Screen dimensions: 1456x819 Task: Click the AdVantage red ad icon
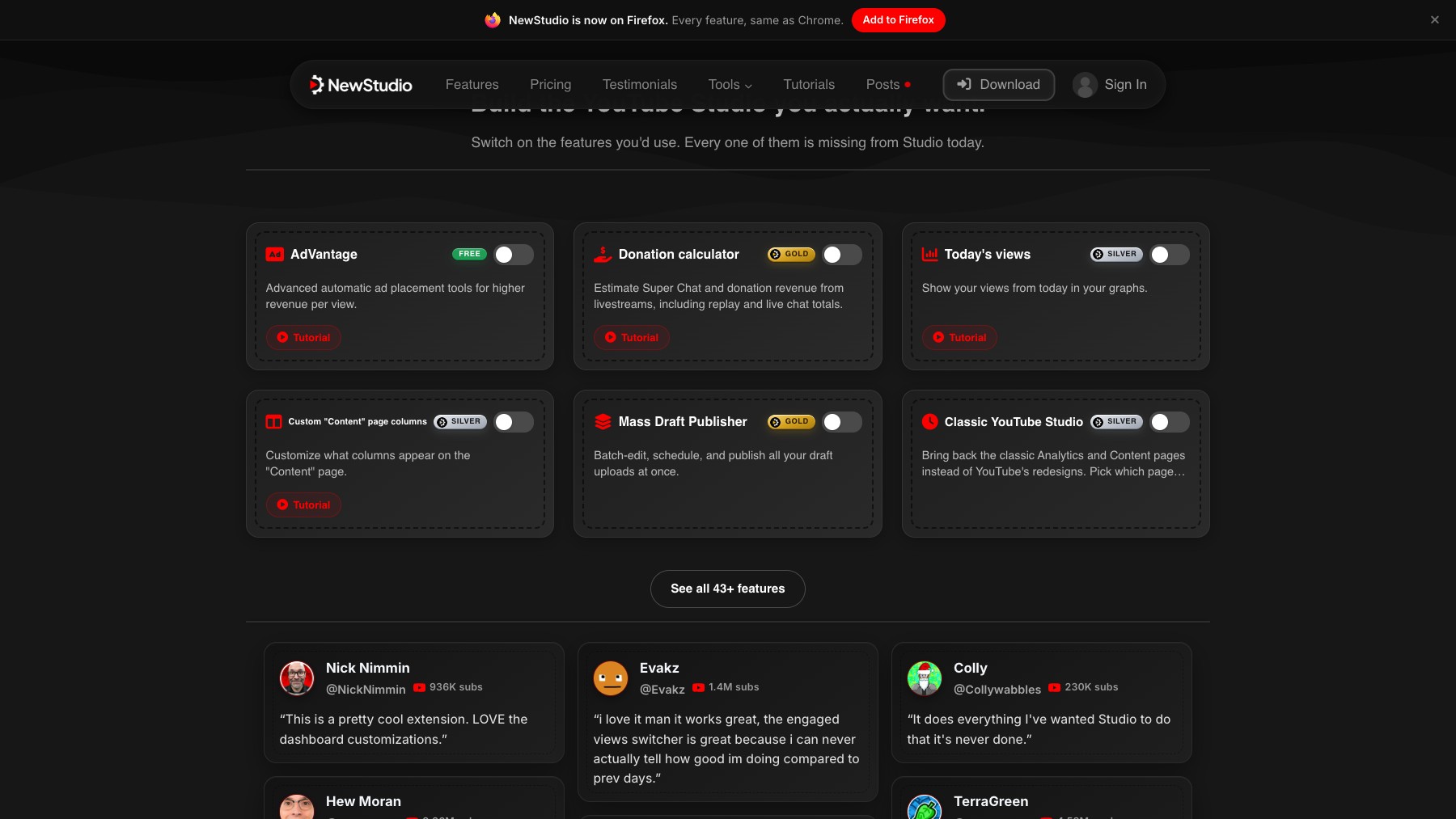click(275, 254)
